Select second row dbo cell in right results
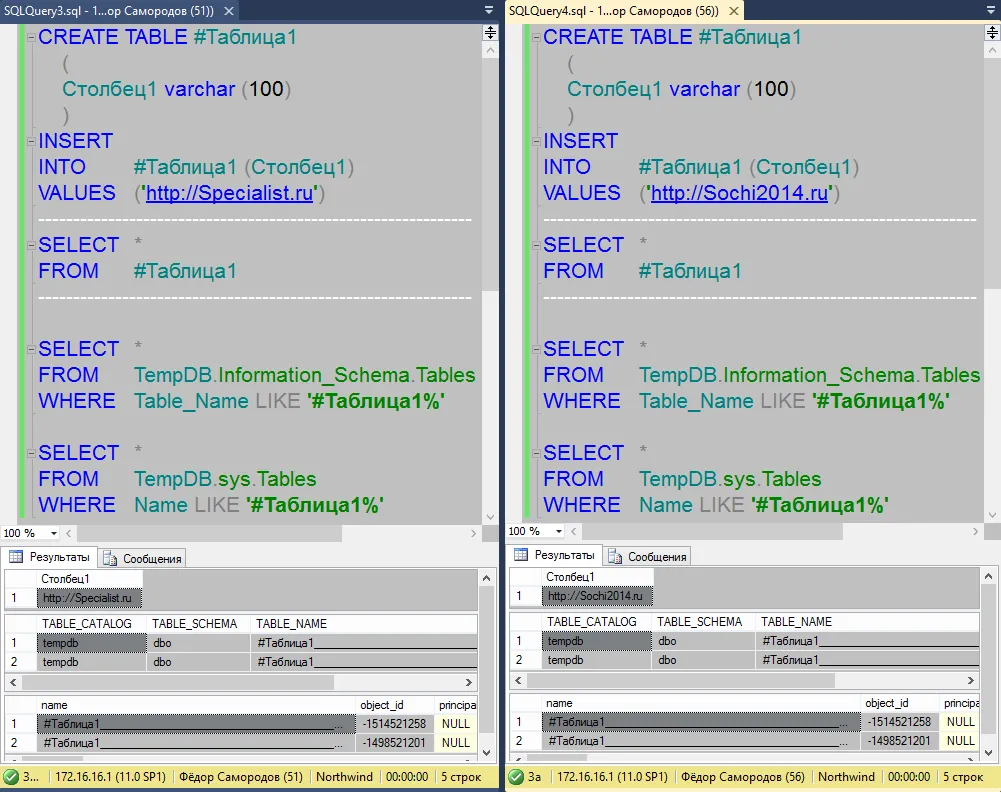The image size is (1001, 792). 703,660
